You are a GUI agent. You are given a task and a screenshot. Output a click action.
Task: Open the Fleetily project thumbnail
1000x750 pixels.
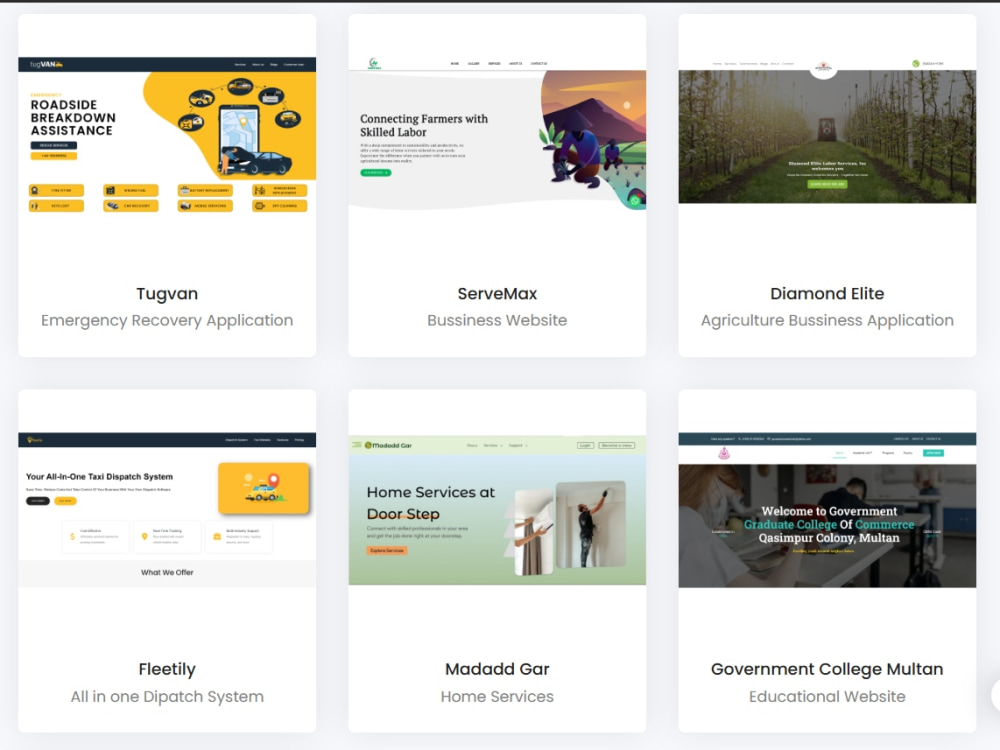point(167,510)
